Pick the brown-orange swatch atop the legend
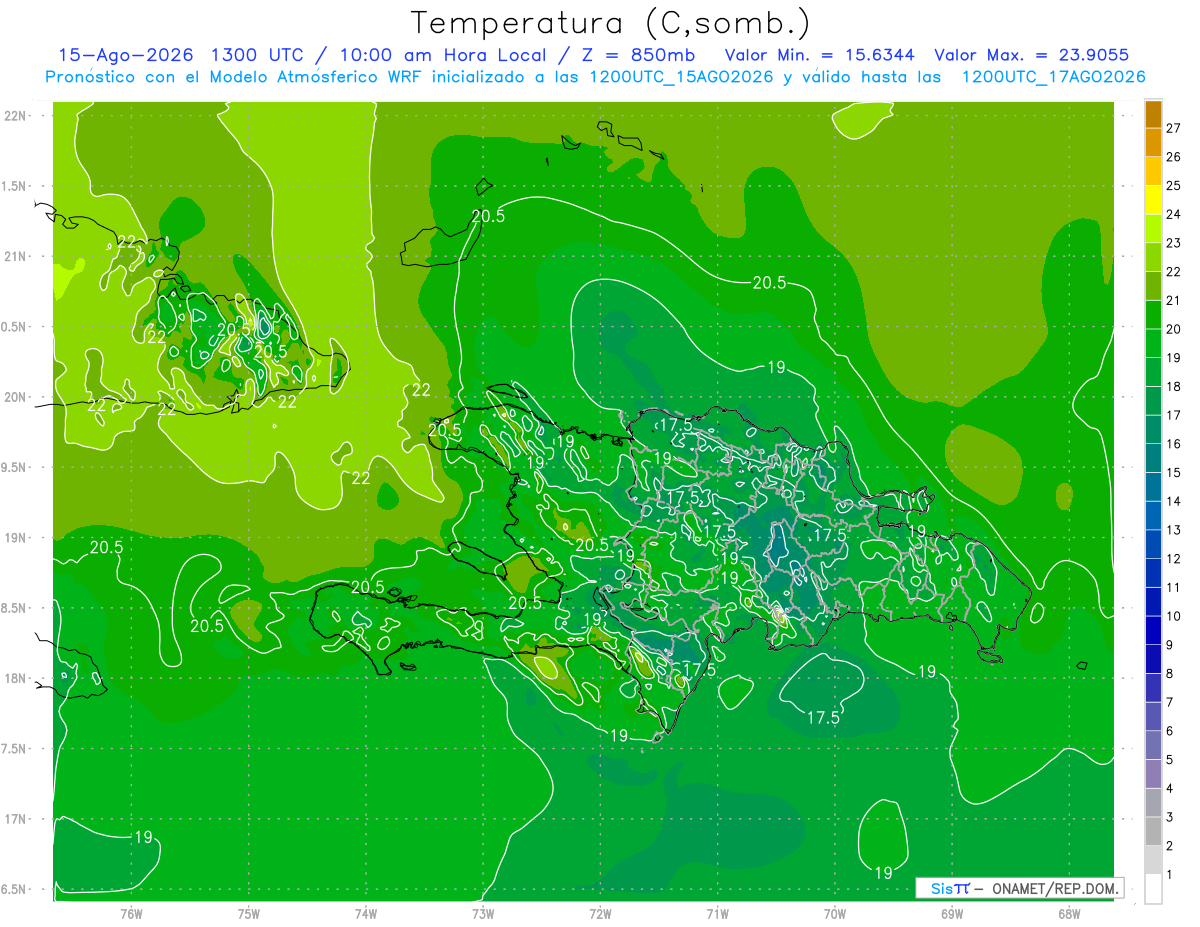This screenshot has width=1200, height=927. tap(1153, 114)
